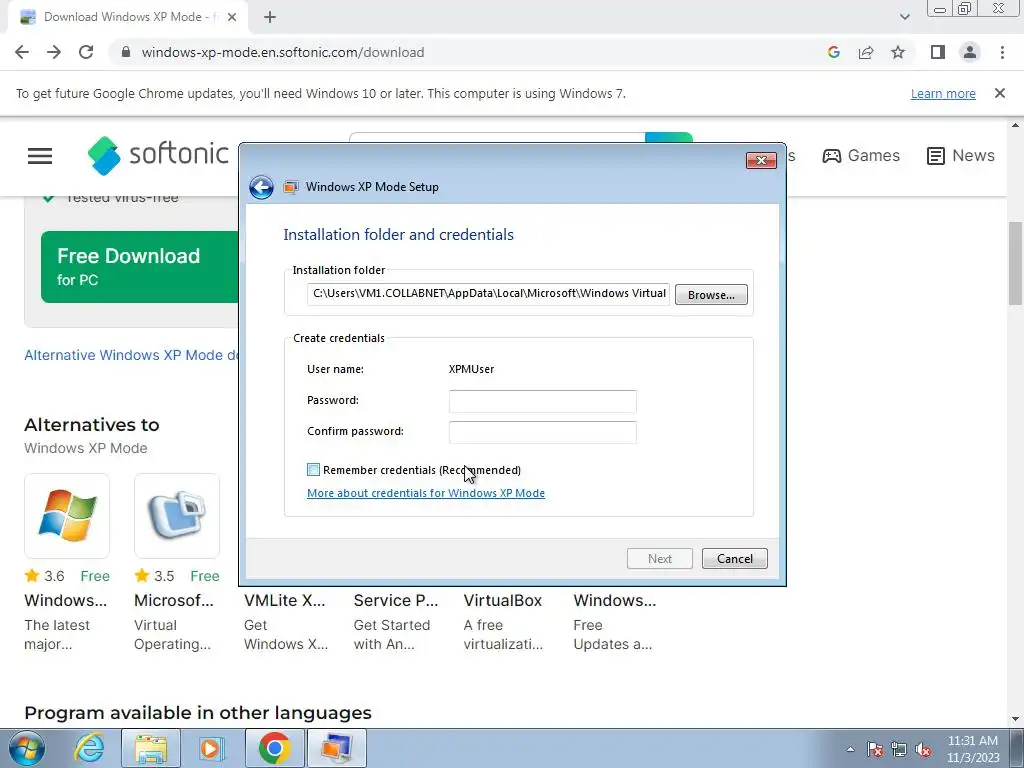The width and height of the screenshot is (1024, 768).
Task: Close the Download Windows XP Mode tab
Action: pos(232,17)
